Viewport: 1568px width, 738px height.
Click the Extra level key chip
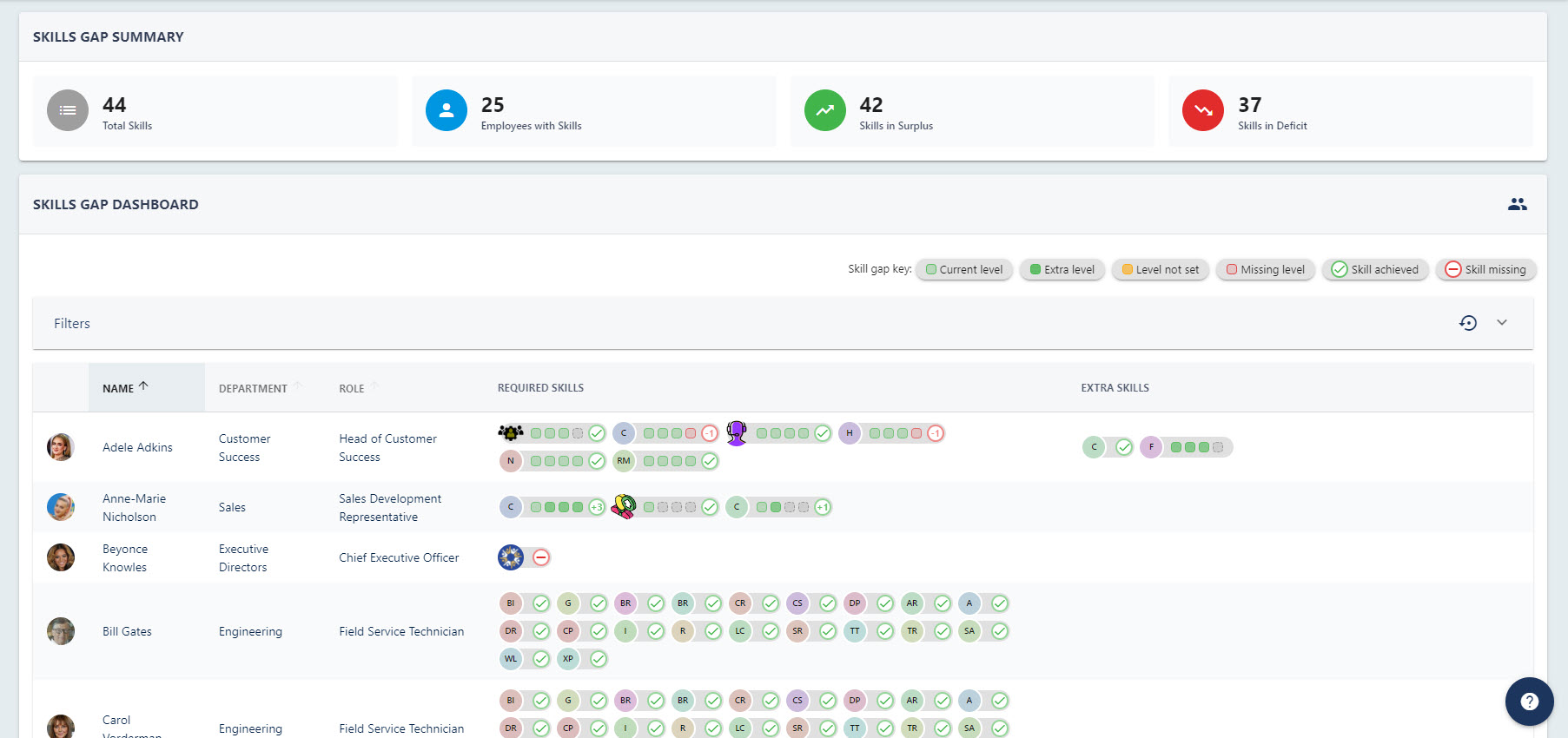click(x=1062, y=269)
